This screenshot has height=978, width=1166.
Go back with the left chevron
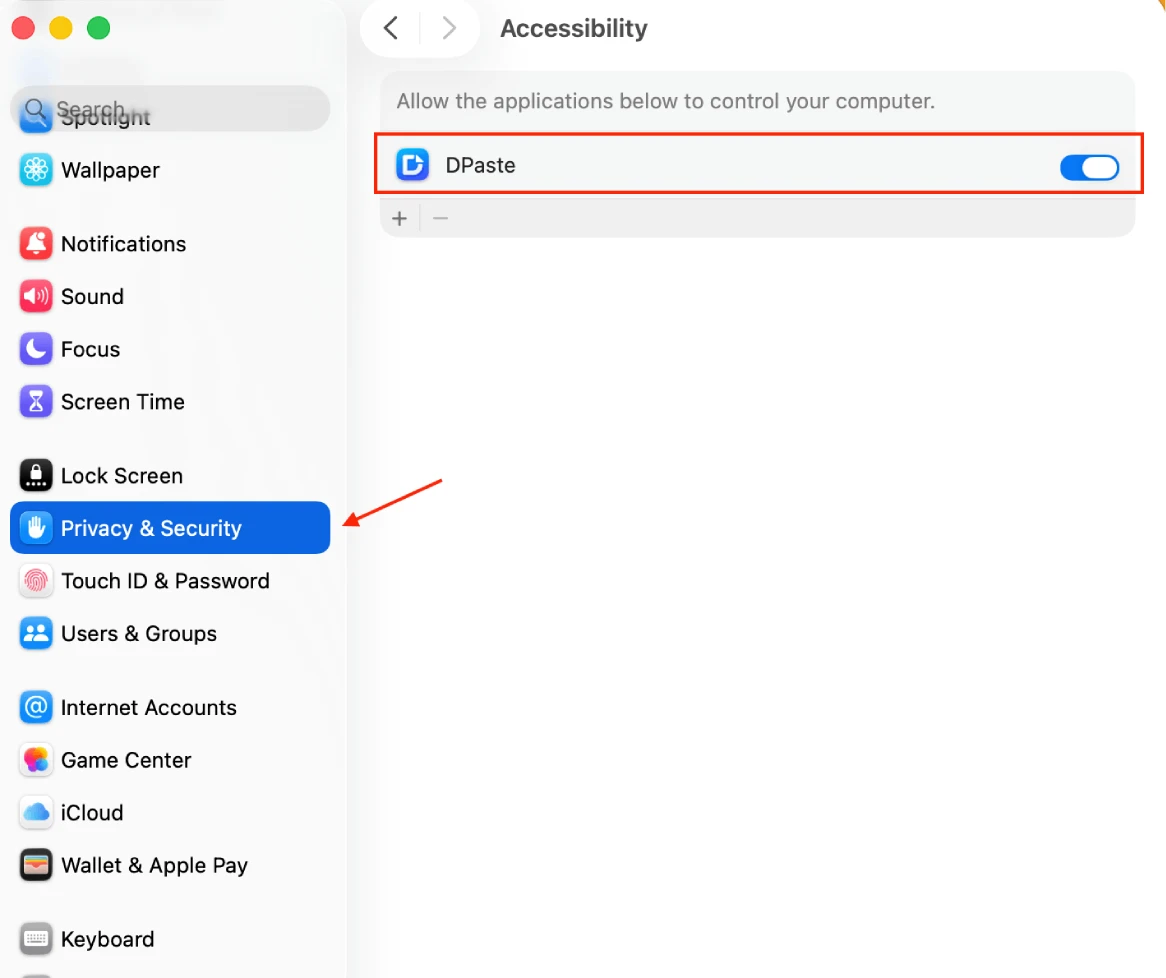pos(392,29)
